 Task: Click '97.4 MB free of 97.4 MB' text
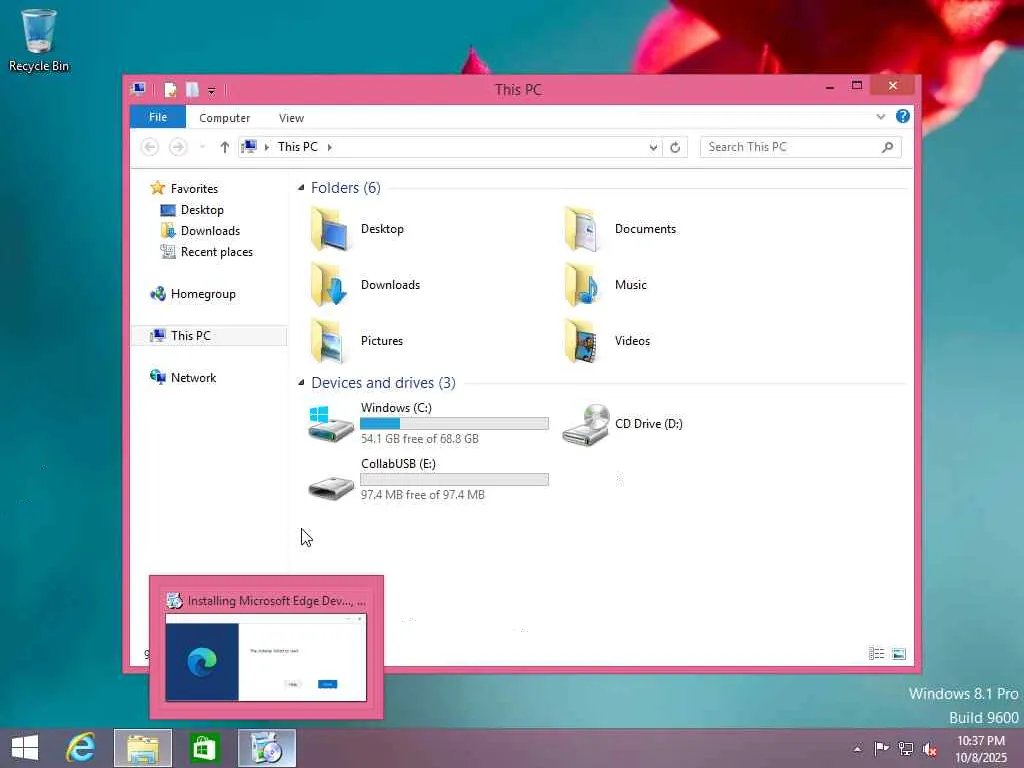423,495
